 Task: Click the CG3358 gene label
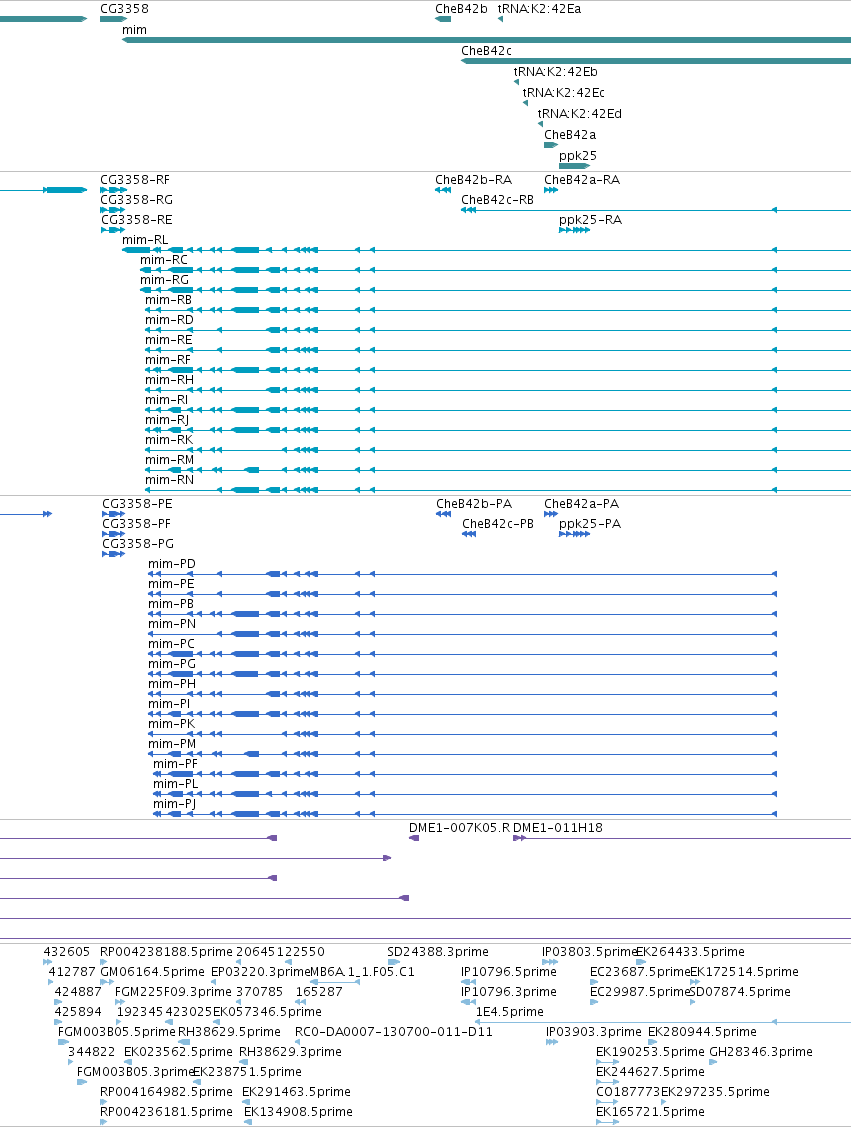(x=124, y=9)
